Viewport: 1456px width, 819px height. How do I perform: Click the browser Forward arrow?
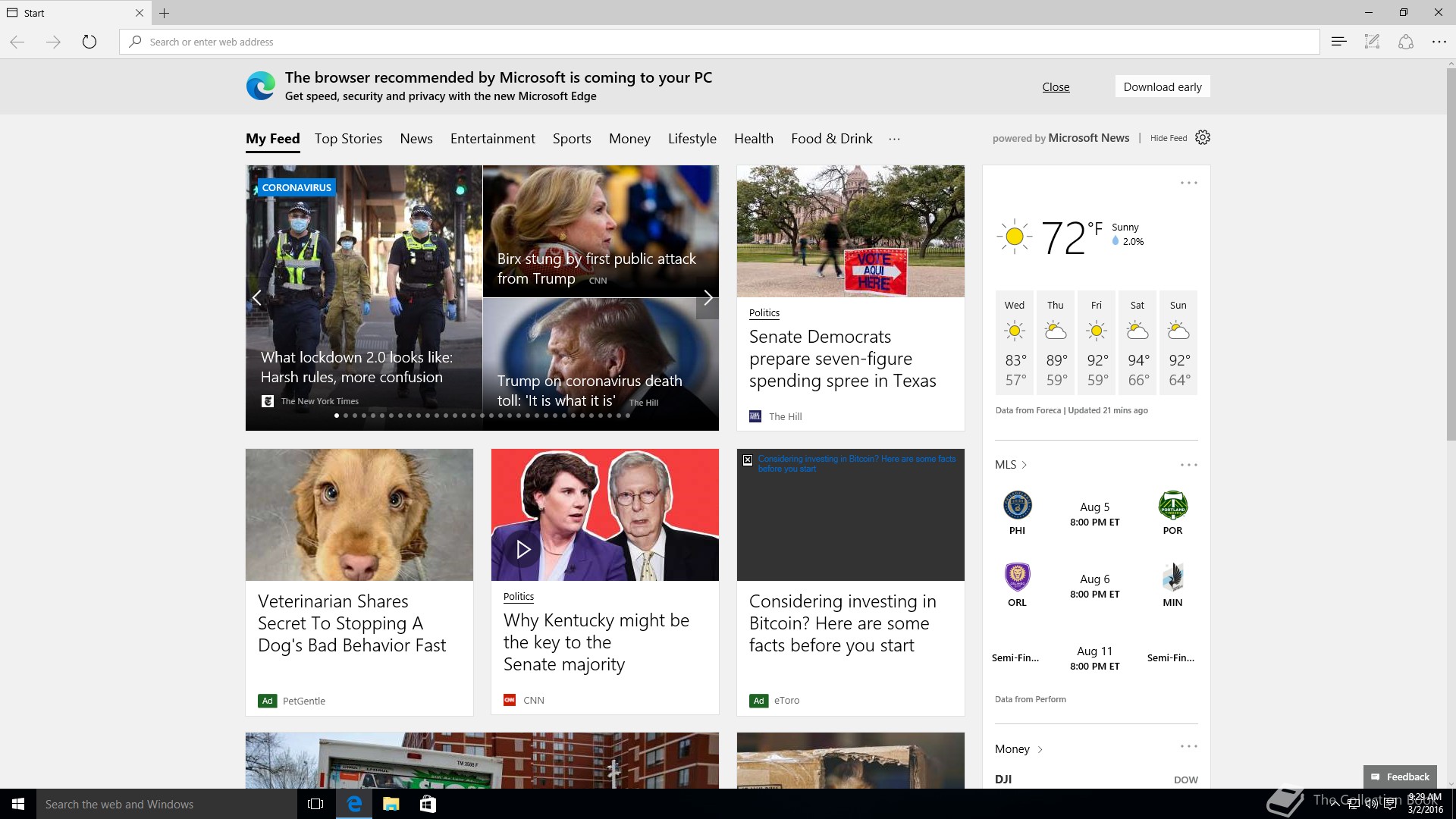coord(53,42)
